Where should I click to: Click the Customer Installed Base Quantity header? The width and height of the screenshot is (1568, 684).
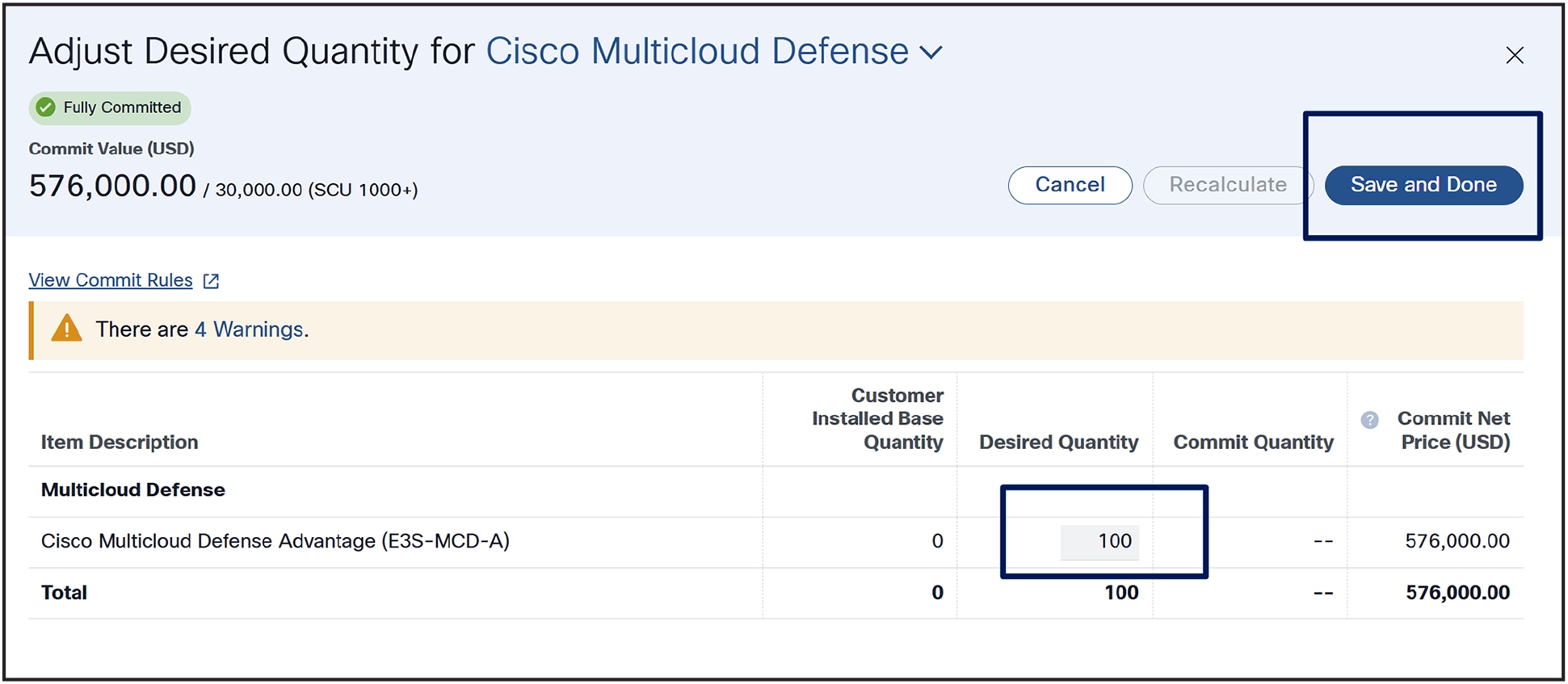(x=877, y=419)
